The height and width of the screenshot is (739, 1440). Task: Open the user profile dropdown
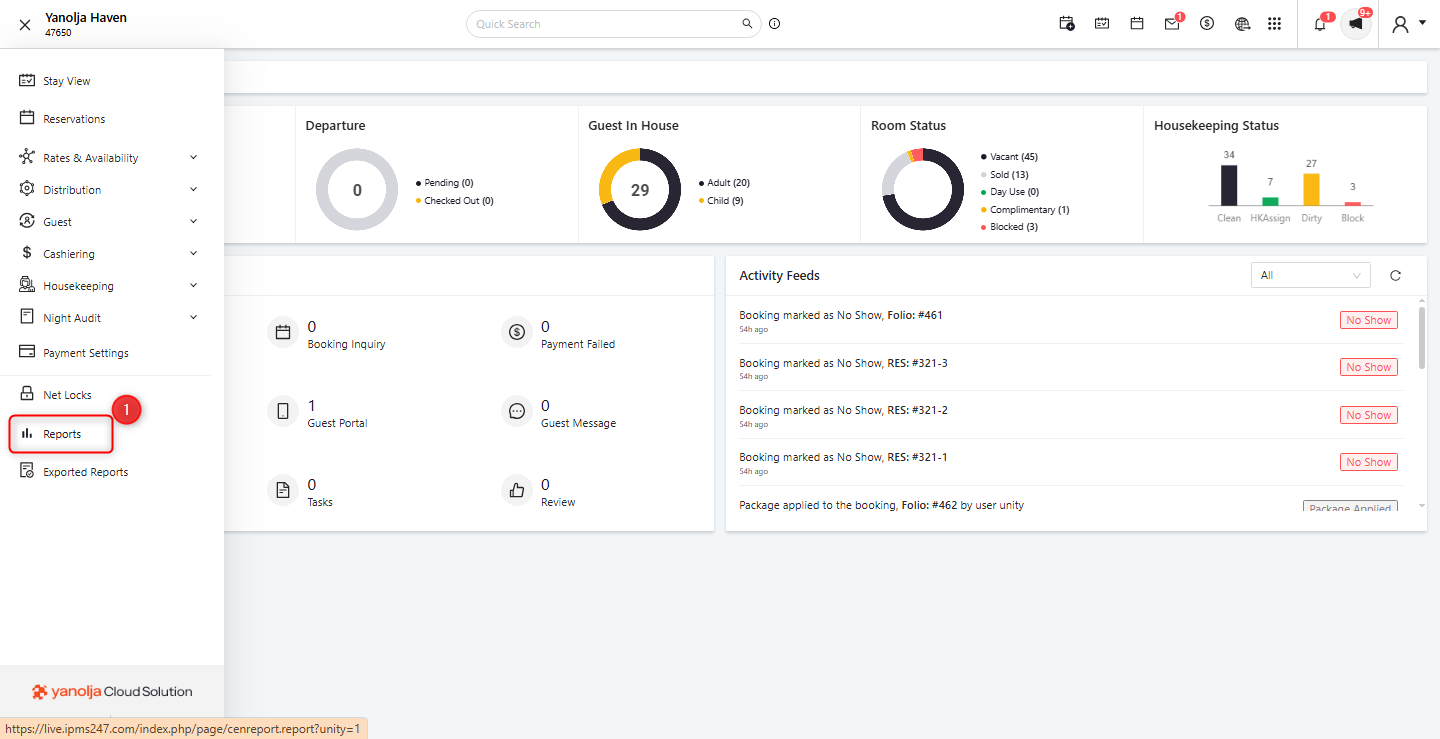(x=1408, y=24)
